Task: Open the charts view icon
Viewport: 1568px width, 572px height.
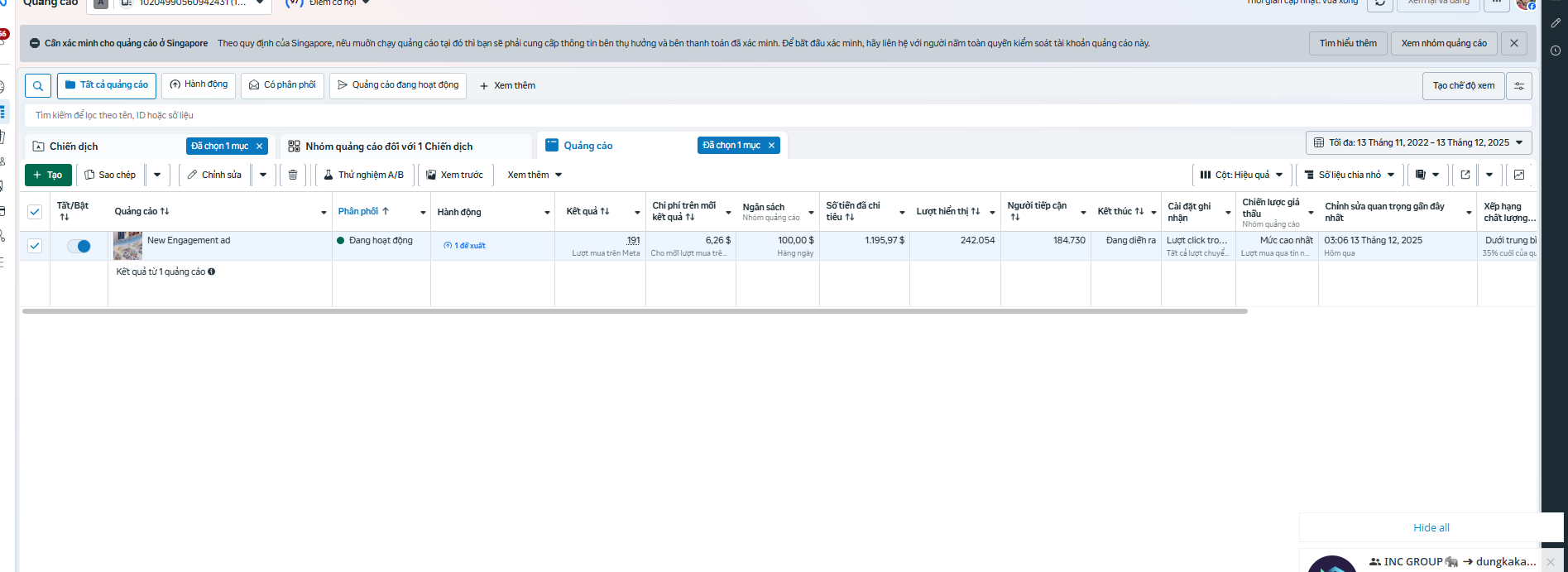Action: (1519, 175)
